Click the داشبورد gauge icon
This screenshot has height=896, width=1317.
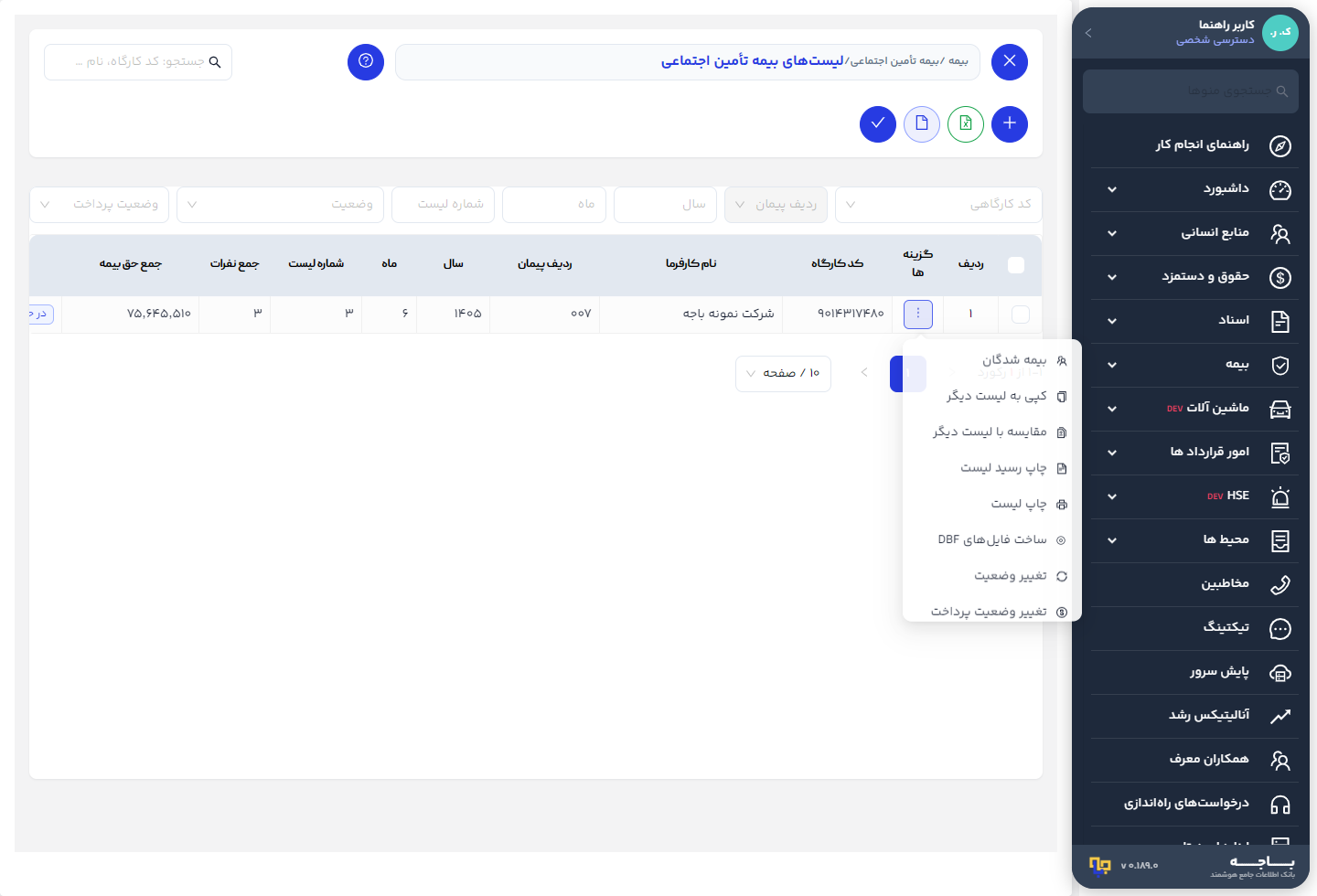point(1280,189)
